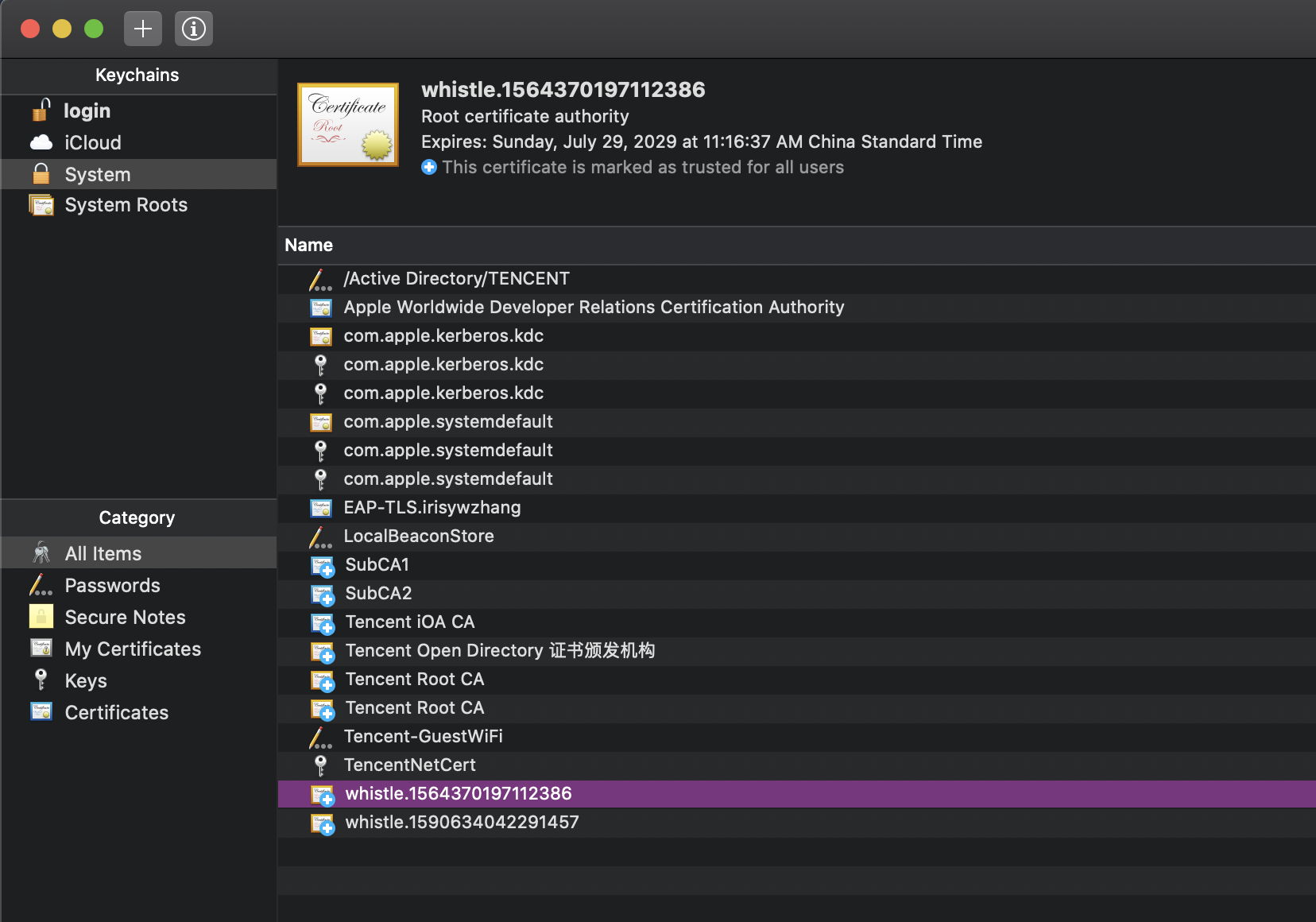Click the plus button to add keychain item

click(143, 29)
